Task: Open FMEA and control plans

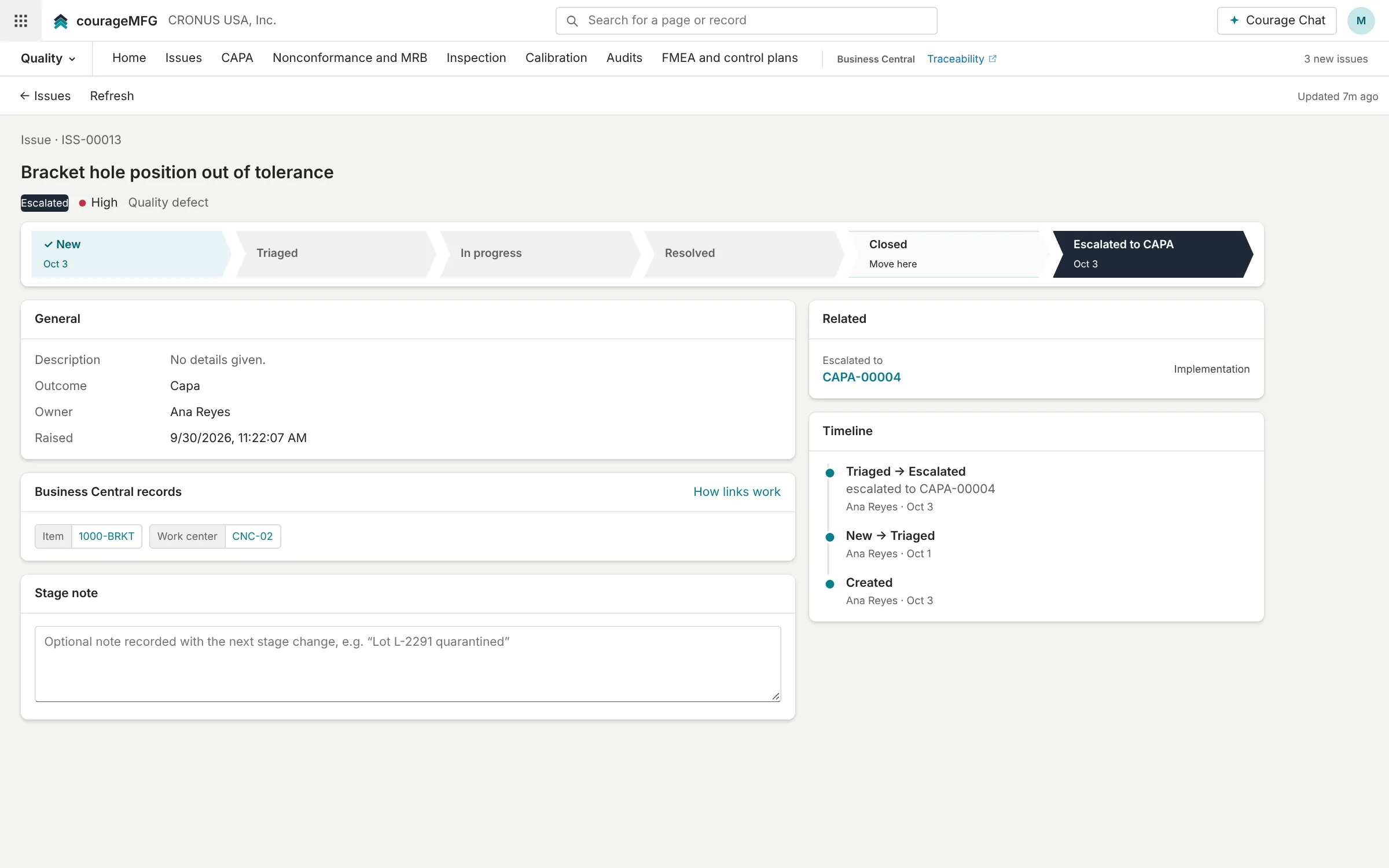Action: 730,58
